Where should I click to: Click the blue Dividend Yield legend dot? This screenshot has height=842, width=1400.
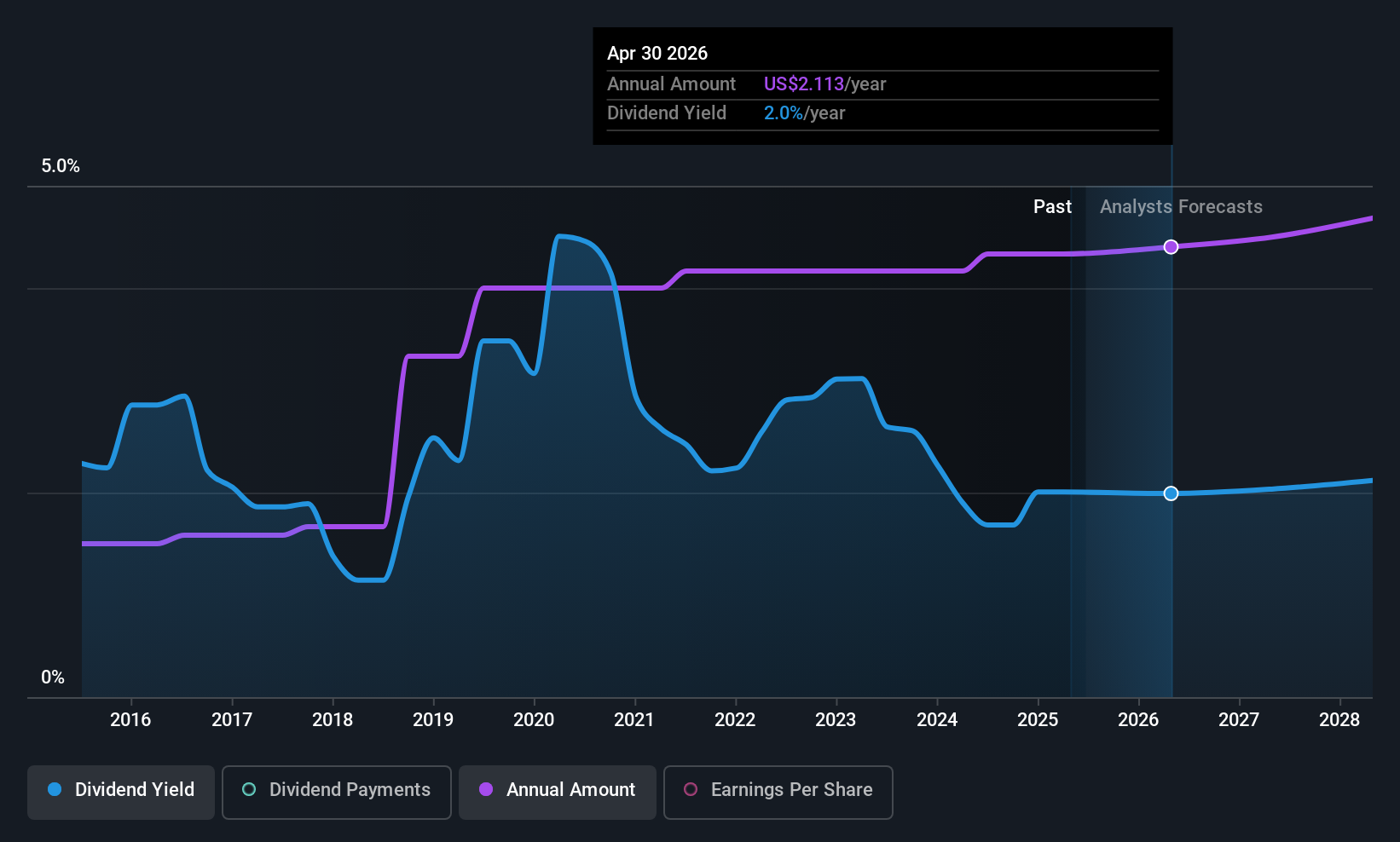point(55,789)
